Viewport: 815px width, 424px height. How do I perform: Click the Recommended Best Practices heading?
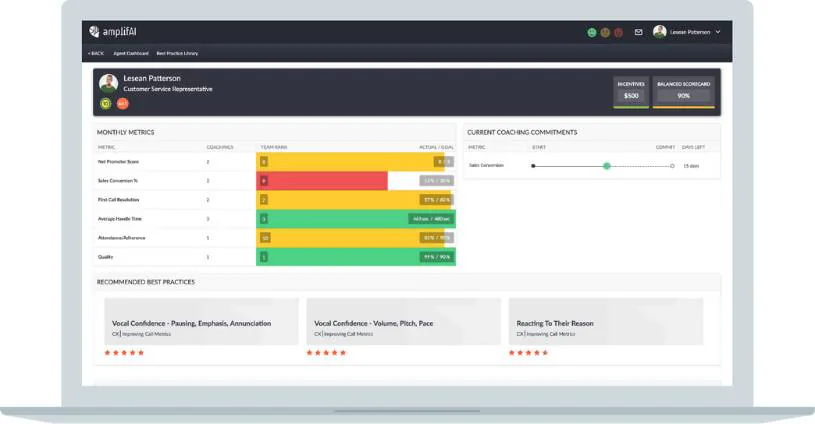click(146, 282)
